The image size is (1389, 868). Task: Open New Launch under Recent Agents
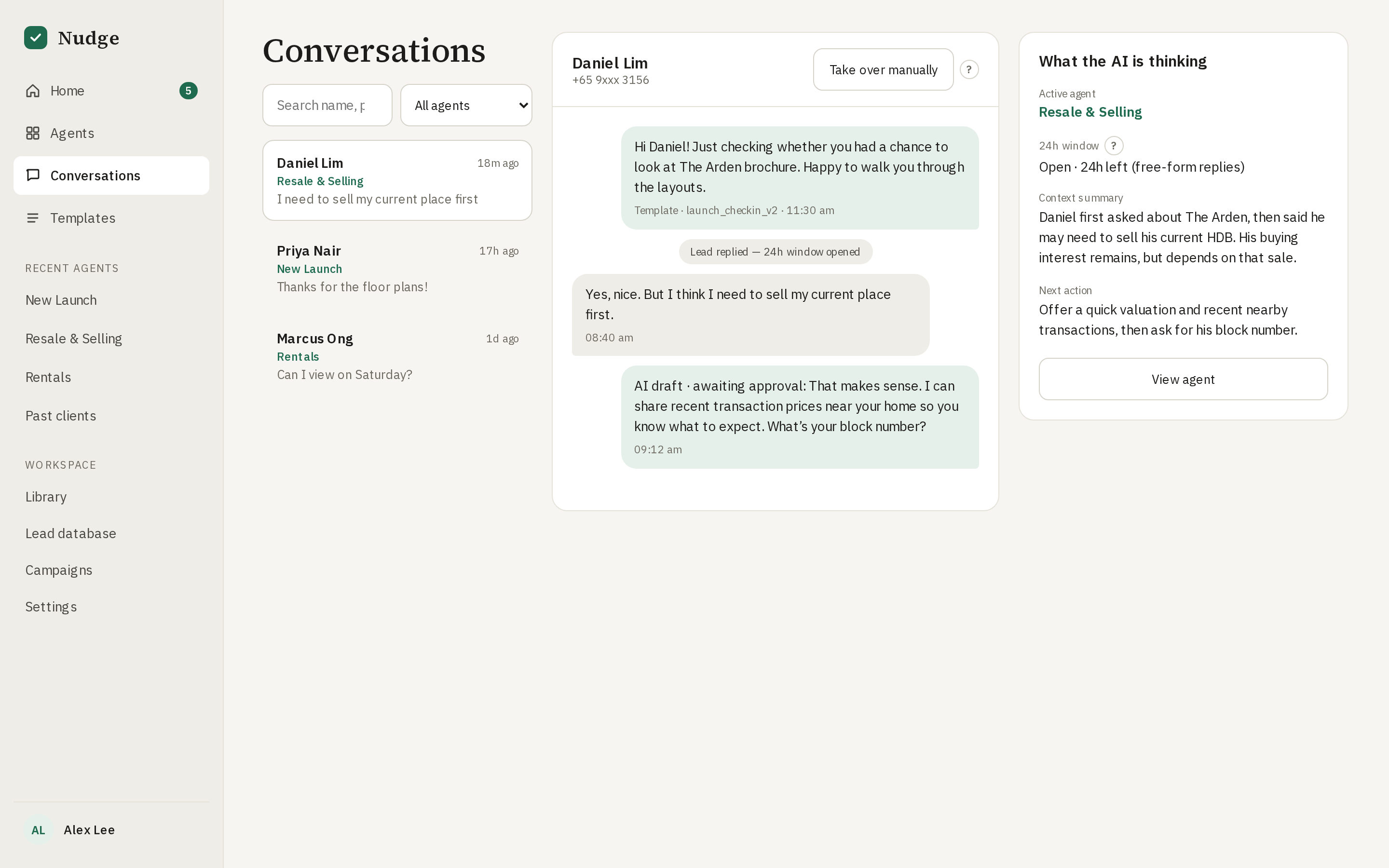(x=111, y=300)
